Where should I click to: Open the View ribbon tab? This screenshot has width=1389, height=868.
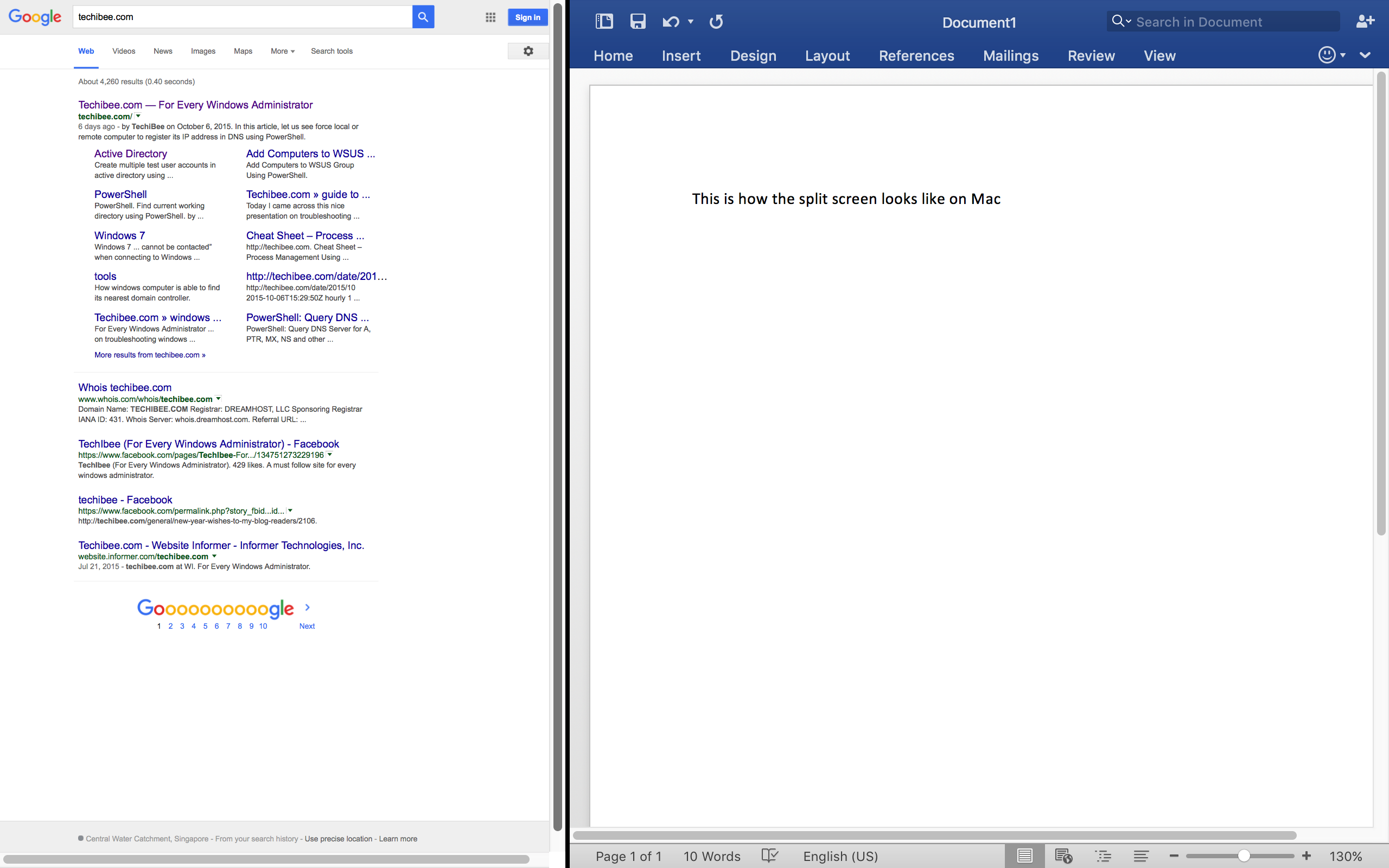click(x=1159, y=56)
